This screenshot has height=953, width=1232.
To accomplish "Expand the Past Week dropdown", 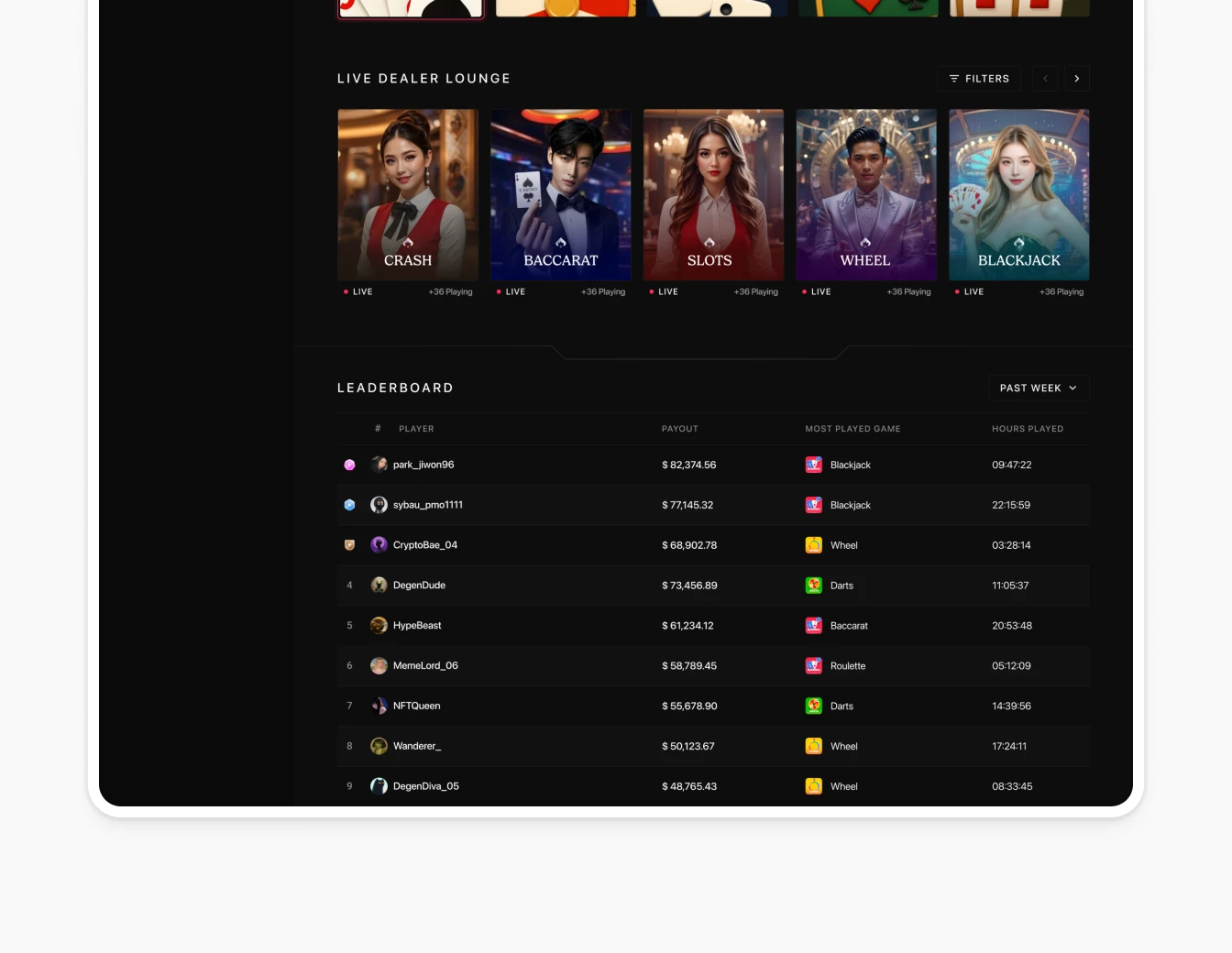I will pos(1038,388).
